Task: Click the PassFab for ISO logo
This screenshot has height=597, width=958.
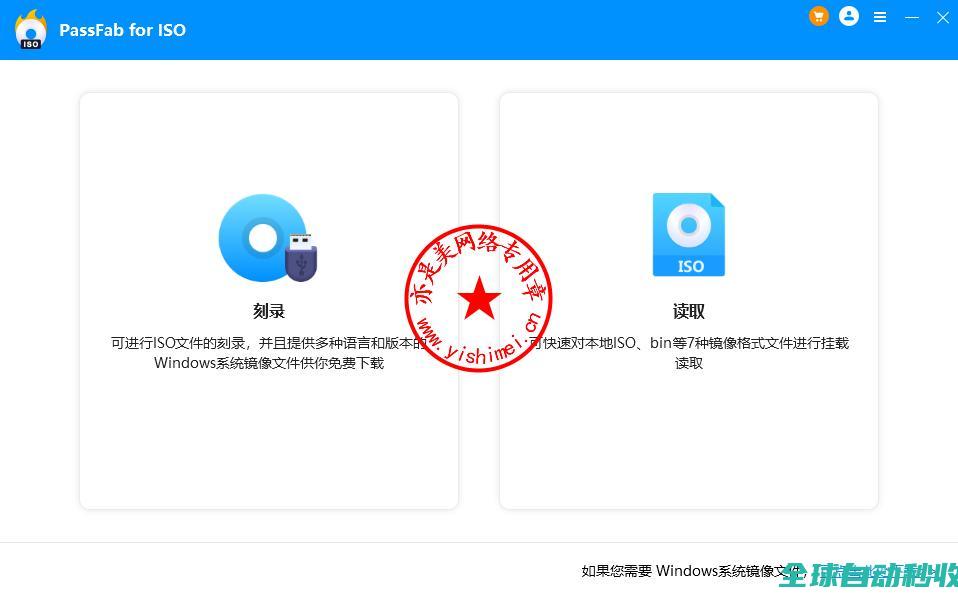Action: click(31, 30)
